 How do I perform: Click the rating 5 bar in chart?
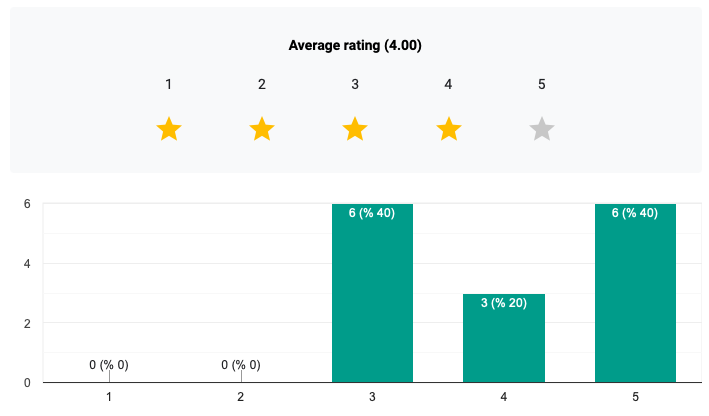click(x=636, y=300)
